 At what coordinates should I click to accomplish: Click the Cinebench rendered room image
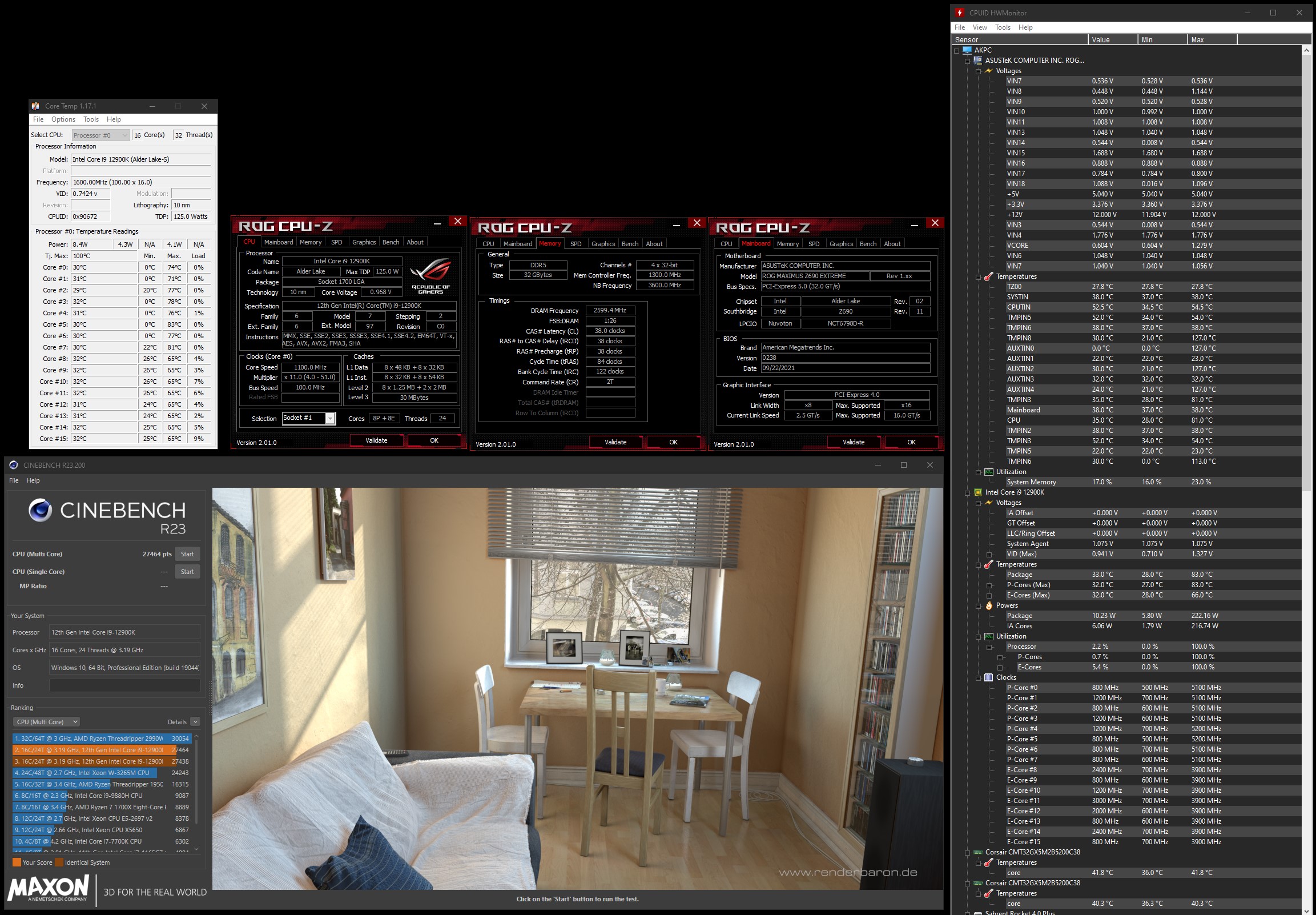pos(578,689)
